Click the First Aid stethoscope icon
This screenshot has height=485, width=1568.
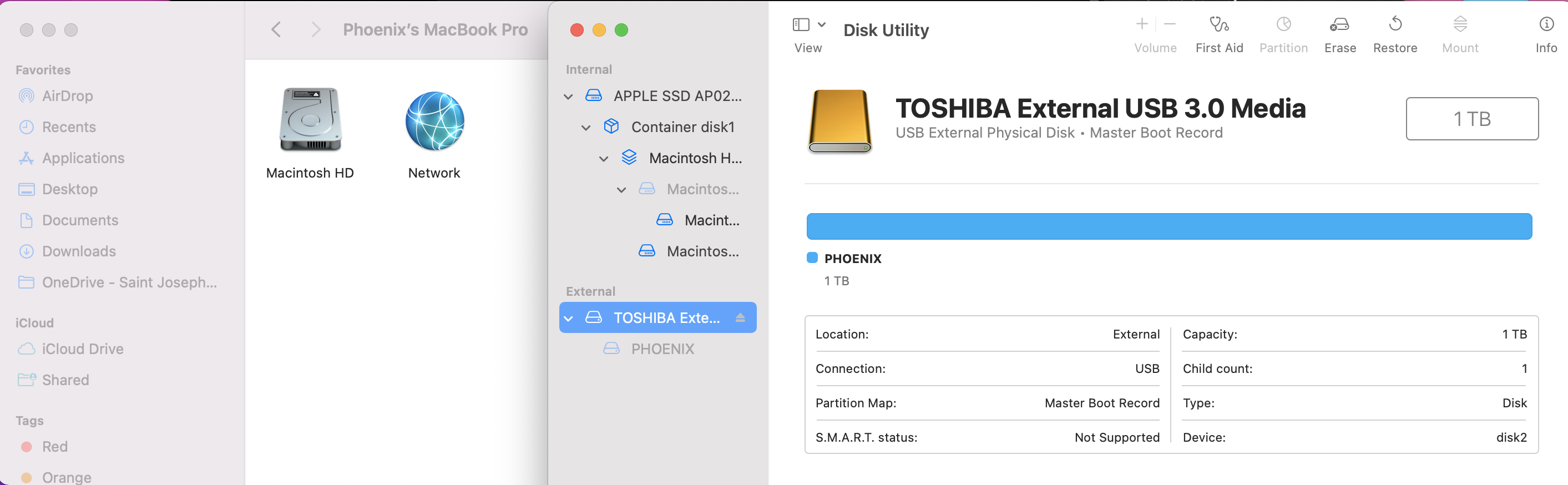1218,24
